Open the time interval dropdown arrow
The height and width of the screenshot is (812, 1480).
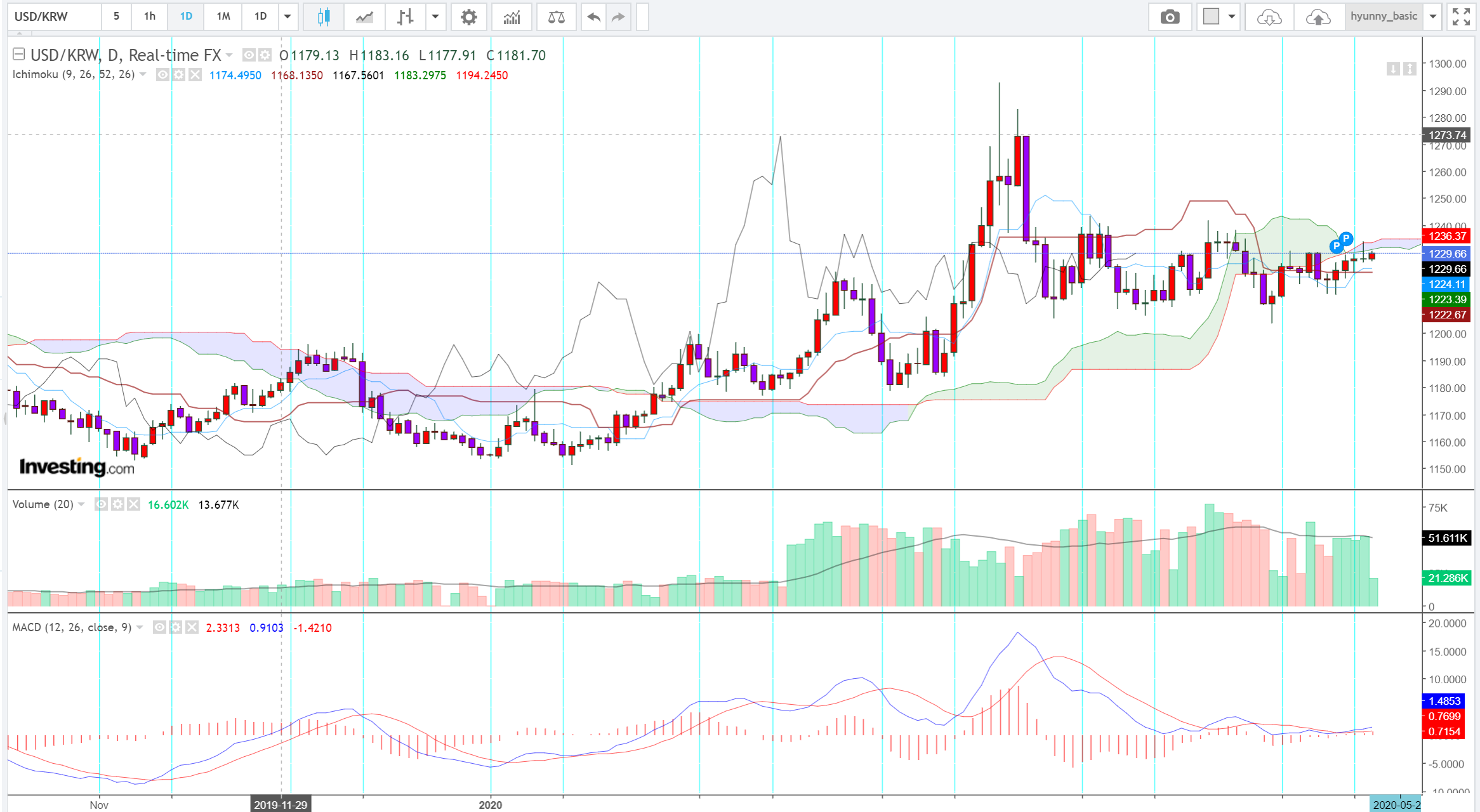(287, 16)
